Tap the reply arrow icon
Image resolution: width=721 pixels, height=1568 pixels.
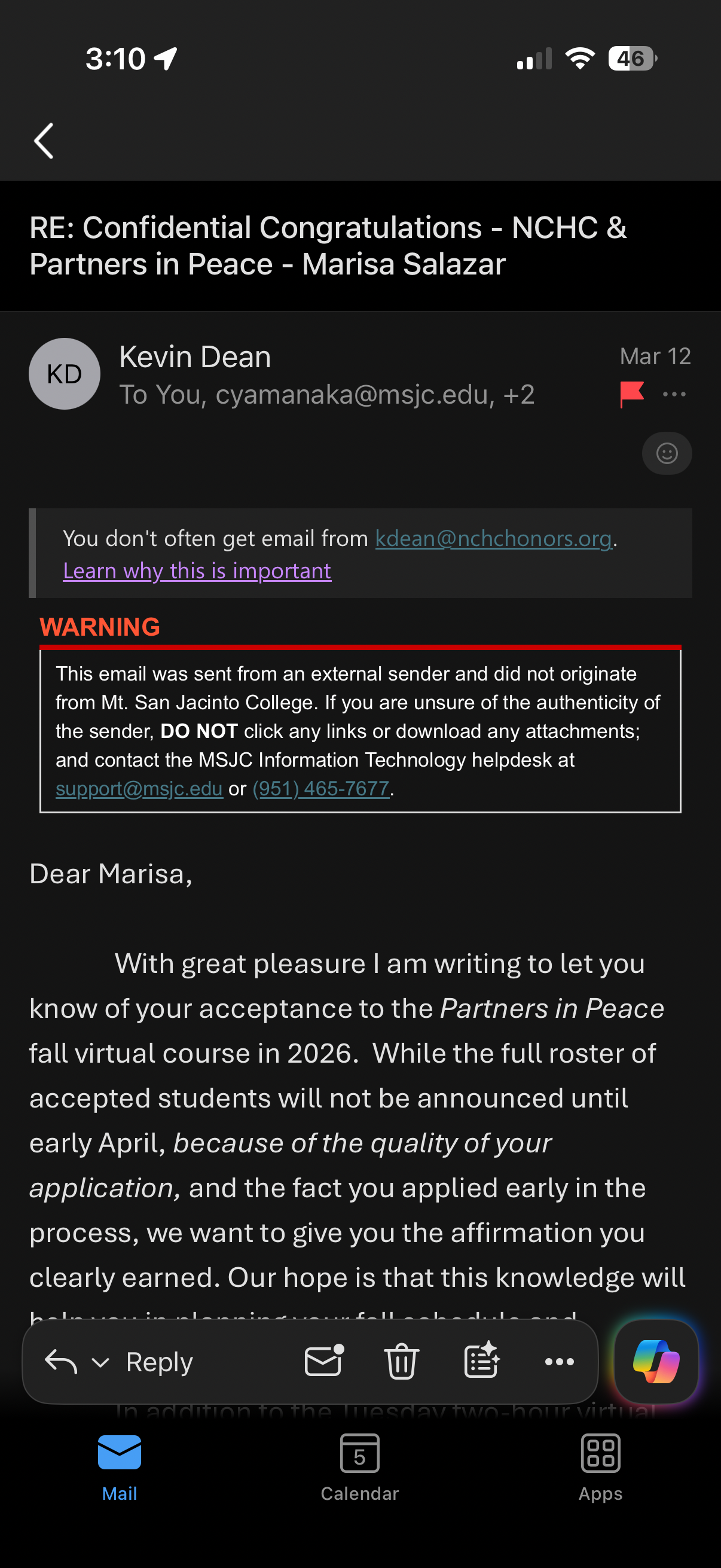tap(61, 1362)
